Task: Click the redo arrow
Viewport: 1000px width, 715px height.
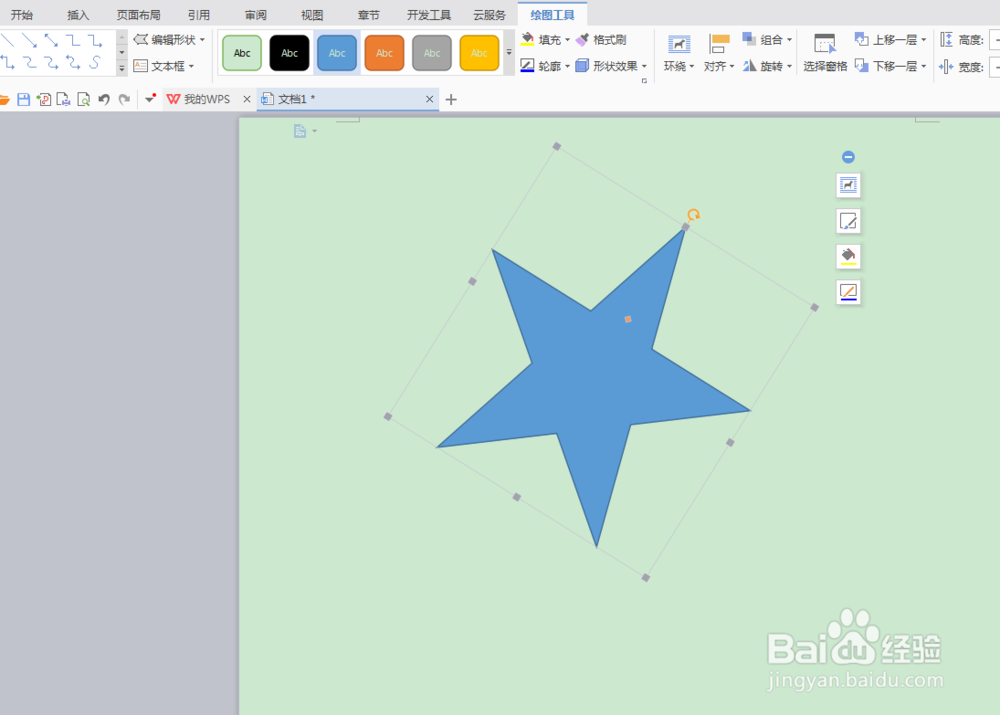Action: point(124,100)
